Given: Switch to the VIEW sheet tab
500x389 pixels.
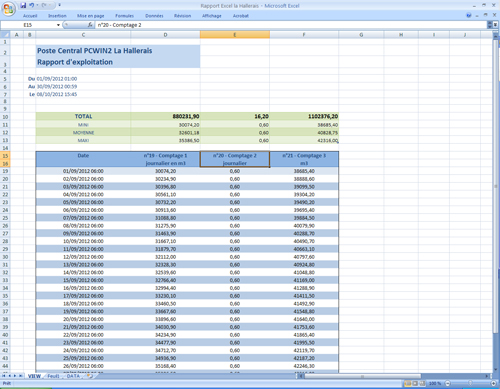Looking at the screenshot, I should [34, 376].
